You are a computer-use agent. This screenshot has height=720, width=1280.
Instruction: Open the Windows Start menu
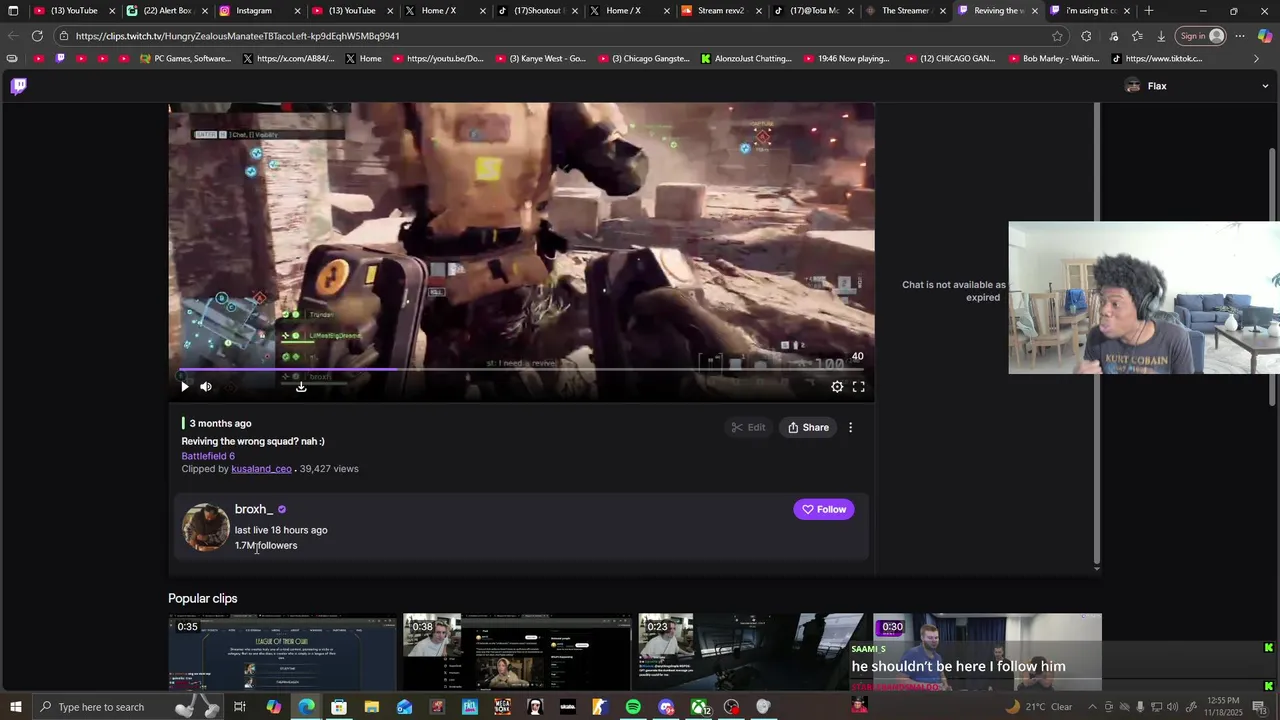pos(14,707)
